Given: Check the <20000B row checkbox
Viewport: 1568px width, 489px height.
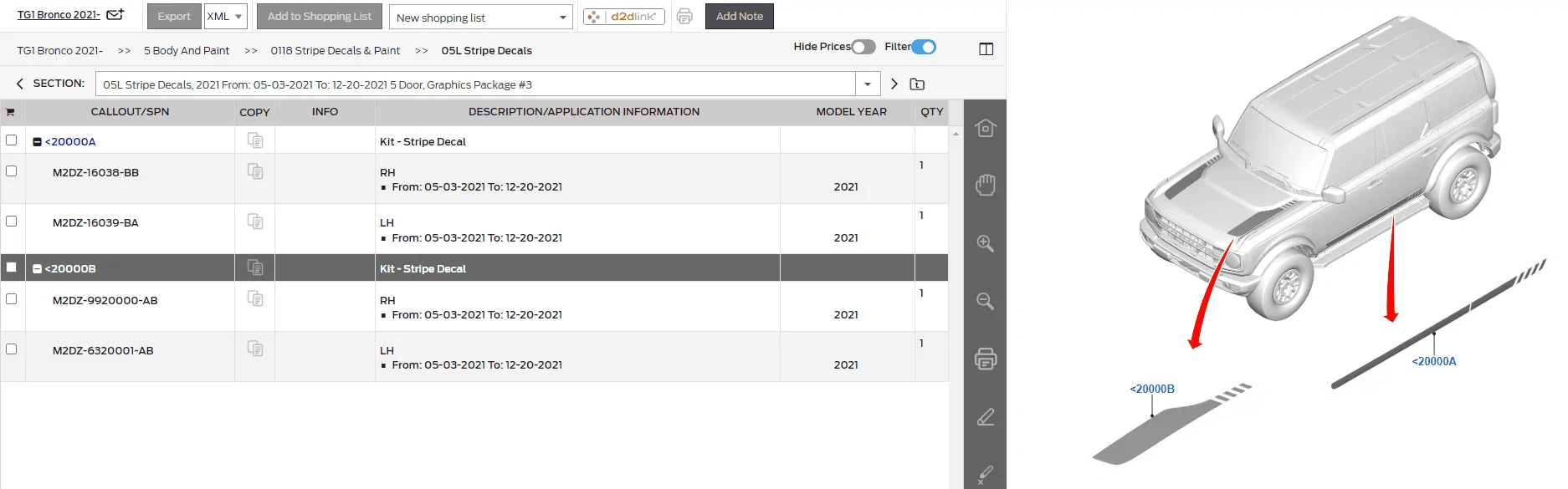Looking at the screenshot, I should 12,267.
